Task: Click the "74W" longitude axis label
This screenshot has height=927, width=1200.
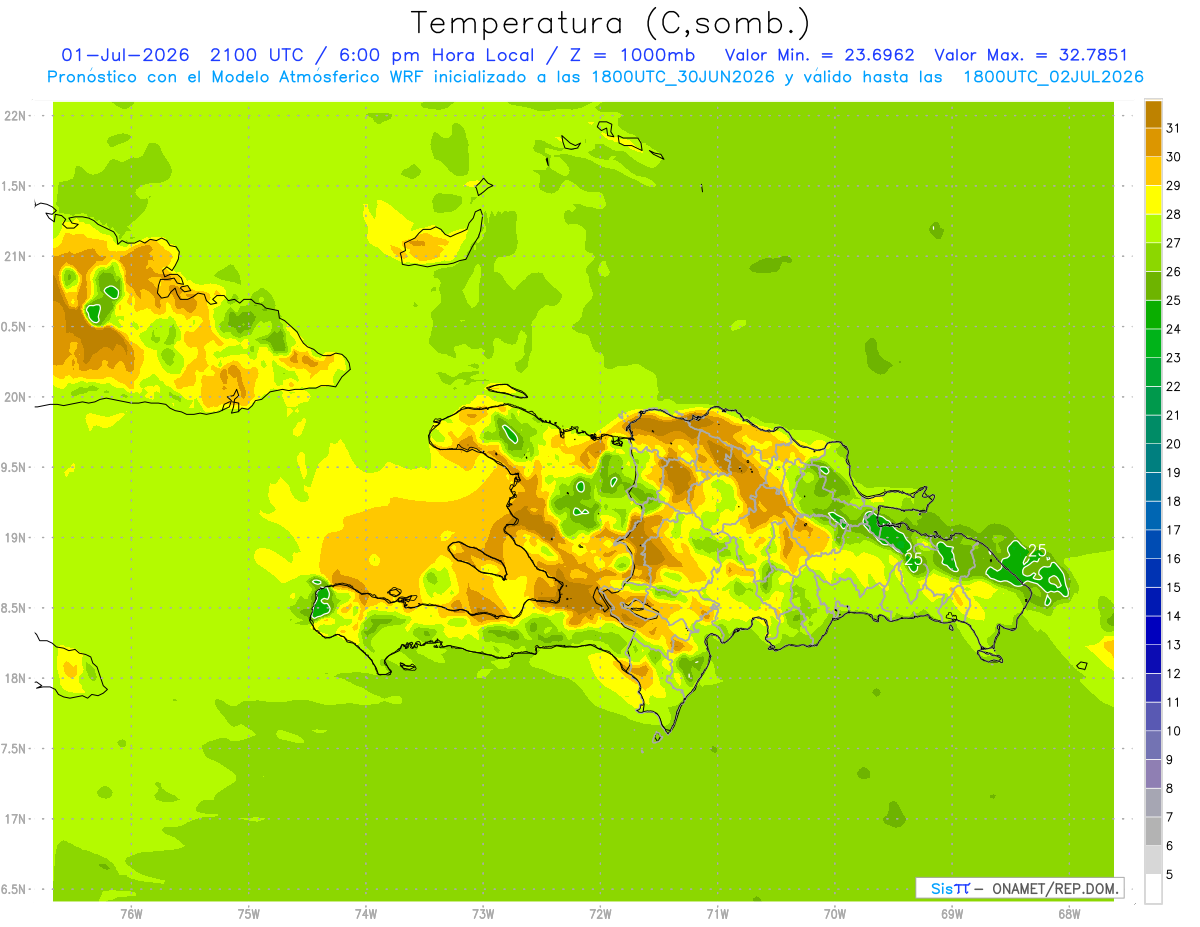Action: pos(365,914)
